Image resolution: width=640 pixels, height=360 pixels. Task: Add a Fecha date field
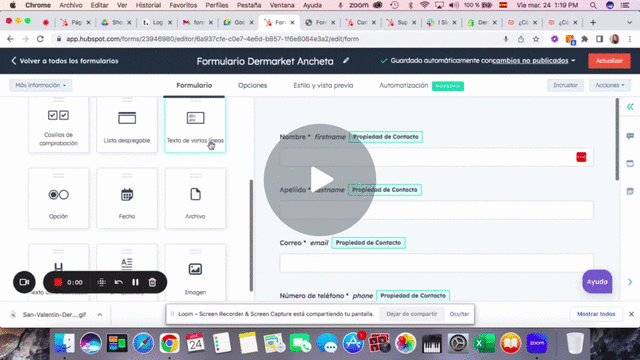[x=127, y=198]
